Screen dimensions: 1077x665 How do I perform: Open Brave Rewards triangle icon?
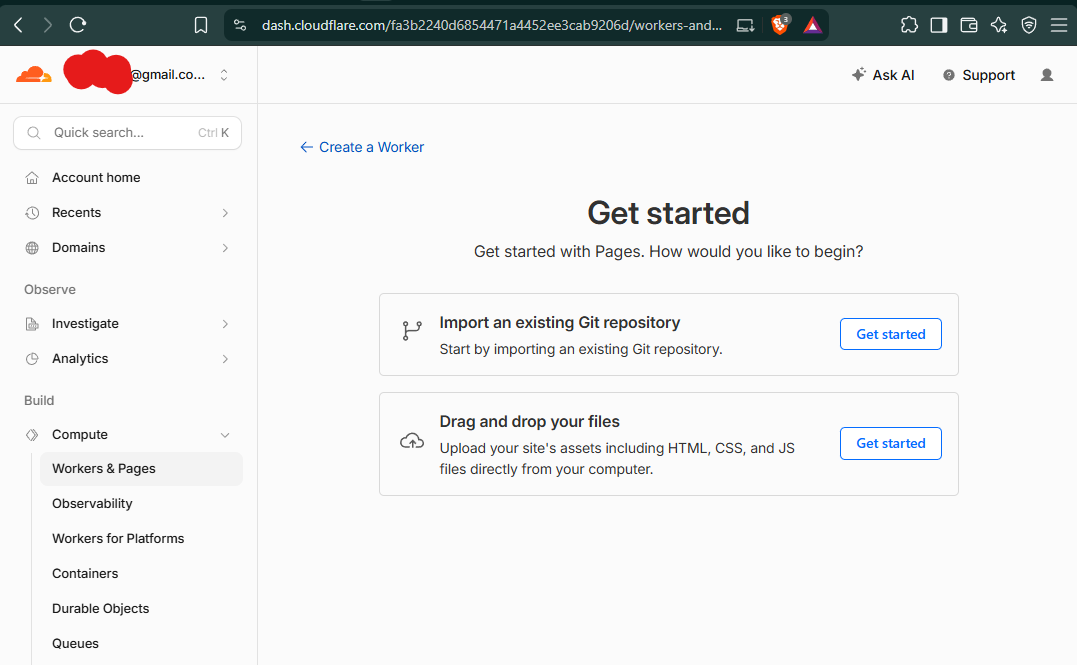pyautogui.click(x=813, y=25)
